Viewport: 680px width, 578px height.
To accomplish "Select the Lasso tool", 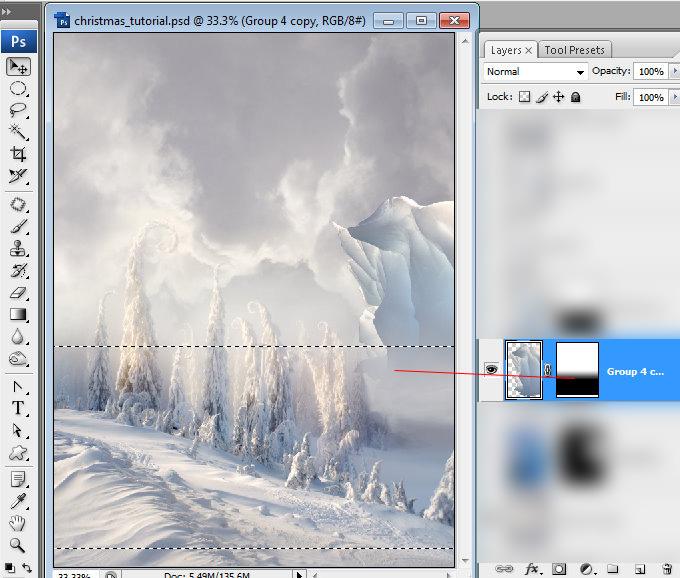I will tap(18, 110).
